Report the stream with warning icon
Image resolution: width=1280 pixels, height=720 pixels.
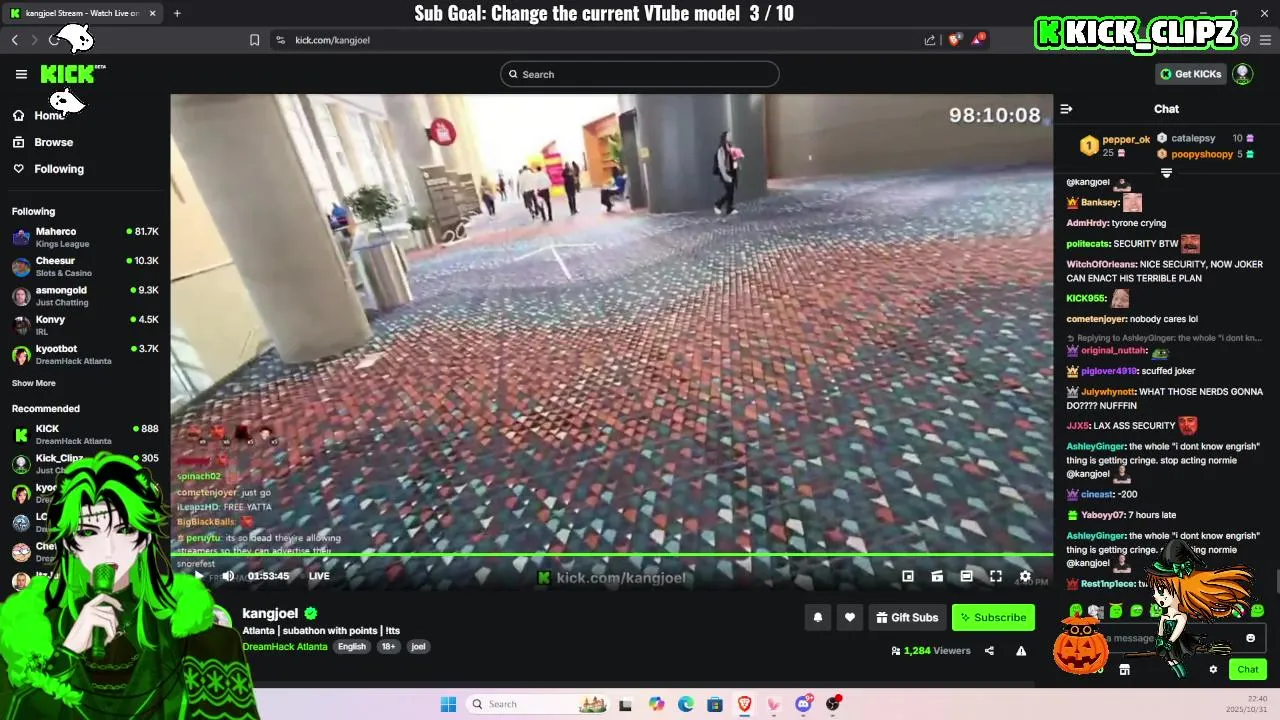1021,651
